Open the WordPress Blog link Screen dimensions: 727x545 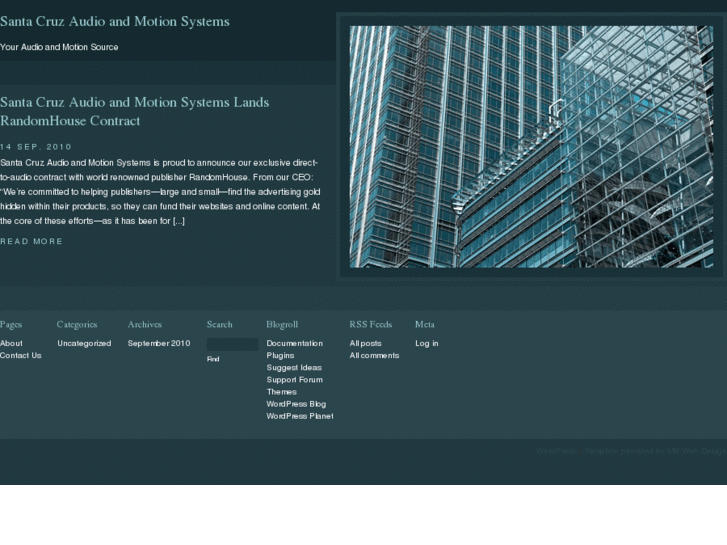coord(296,404)
